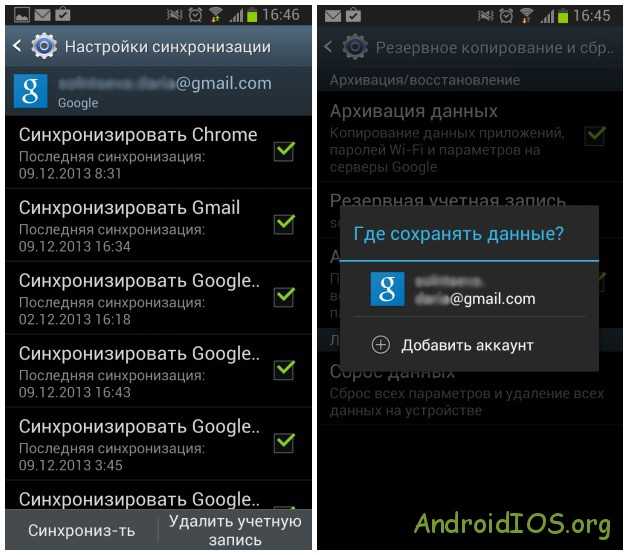Tap the Где сохранять данные? dialog title

pos(458,233)
